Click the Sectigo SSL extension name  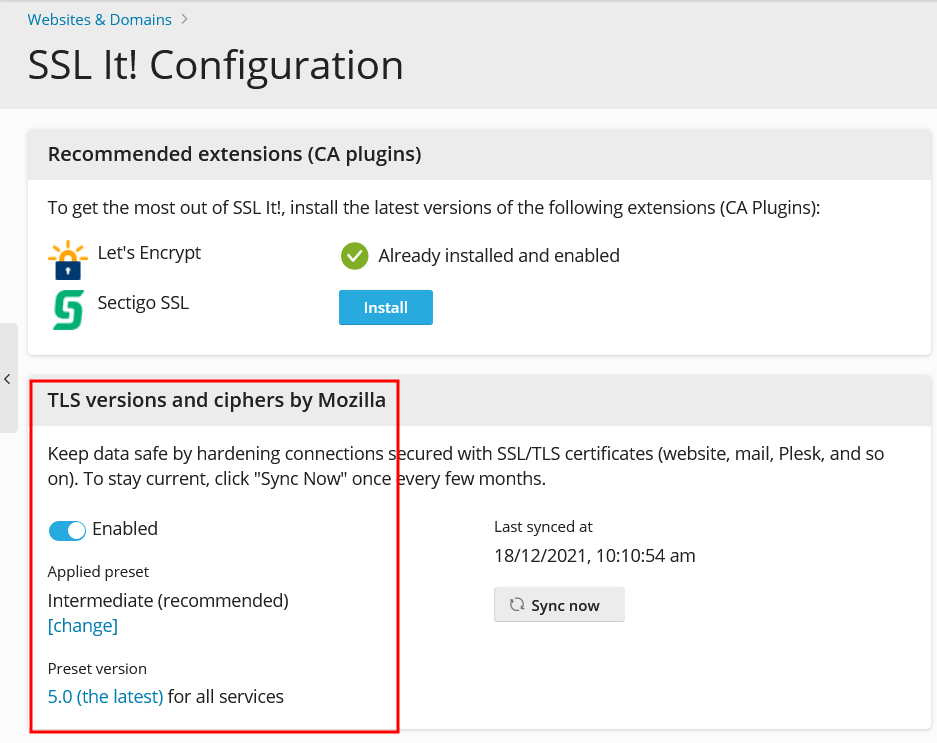tap(143, 303)
